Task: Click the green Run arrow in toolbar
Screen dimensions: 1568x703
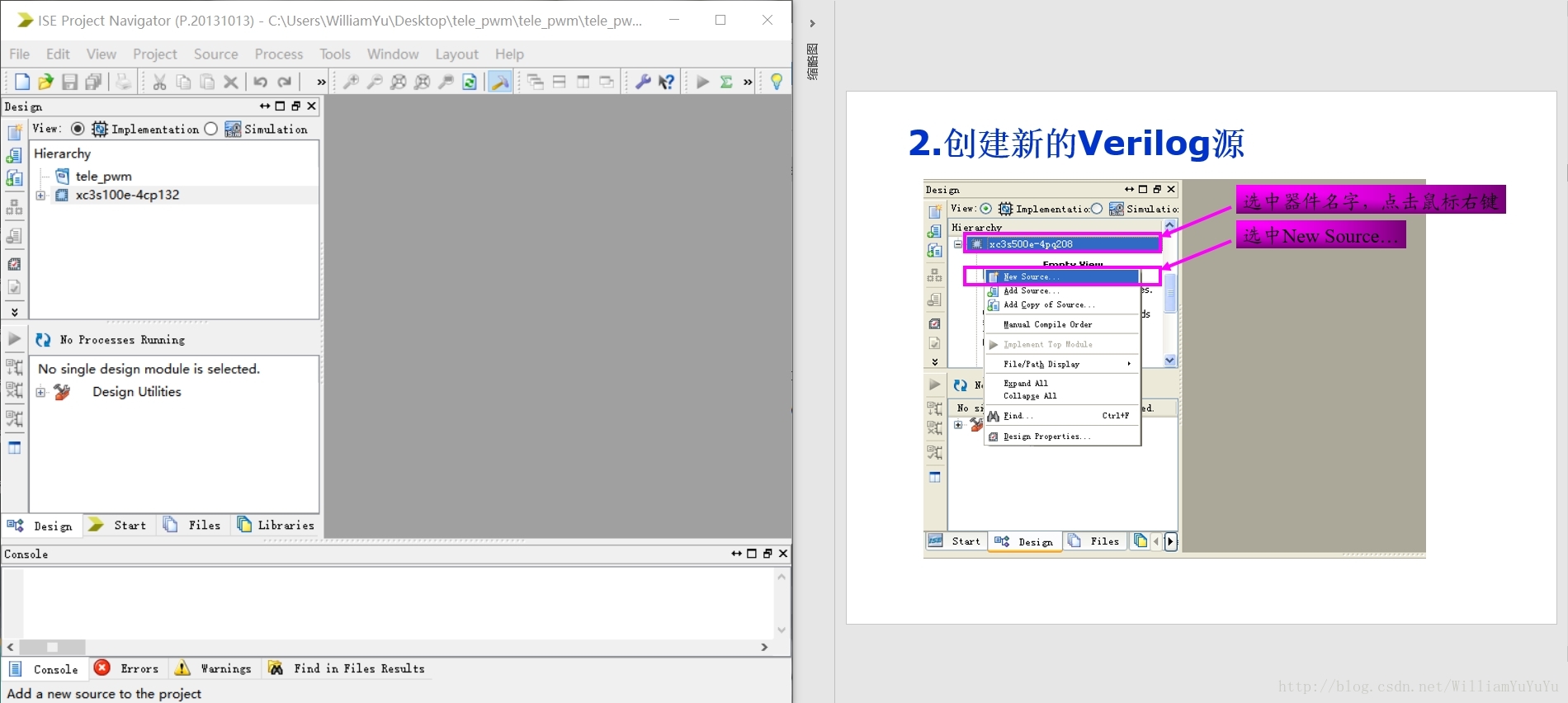Action: (702, 82)
